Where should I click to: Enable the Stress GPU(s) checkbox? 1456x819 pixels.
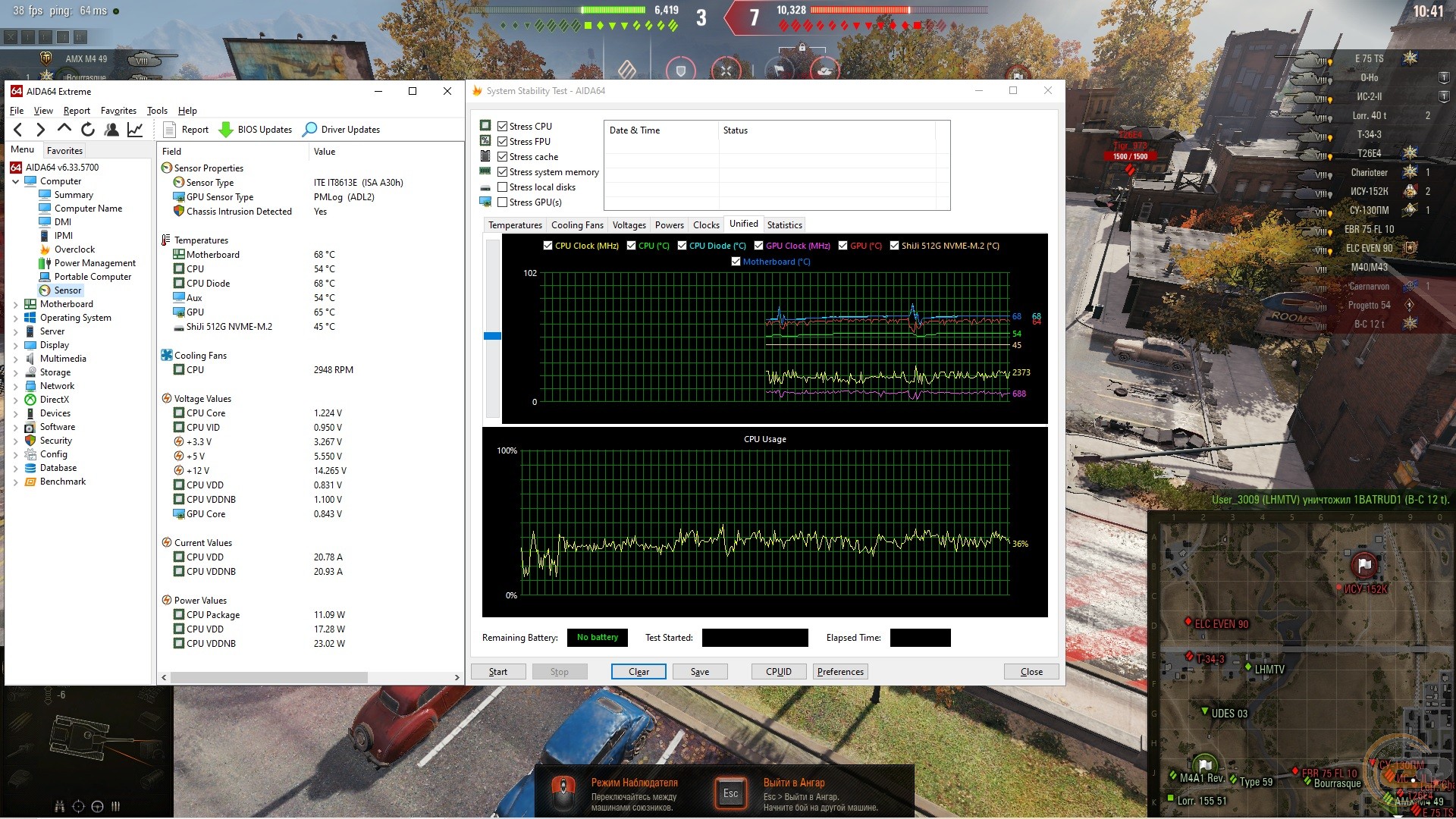pos(502,202)
